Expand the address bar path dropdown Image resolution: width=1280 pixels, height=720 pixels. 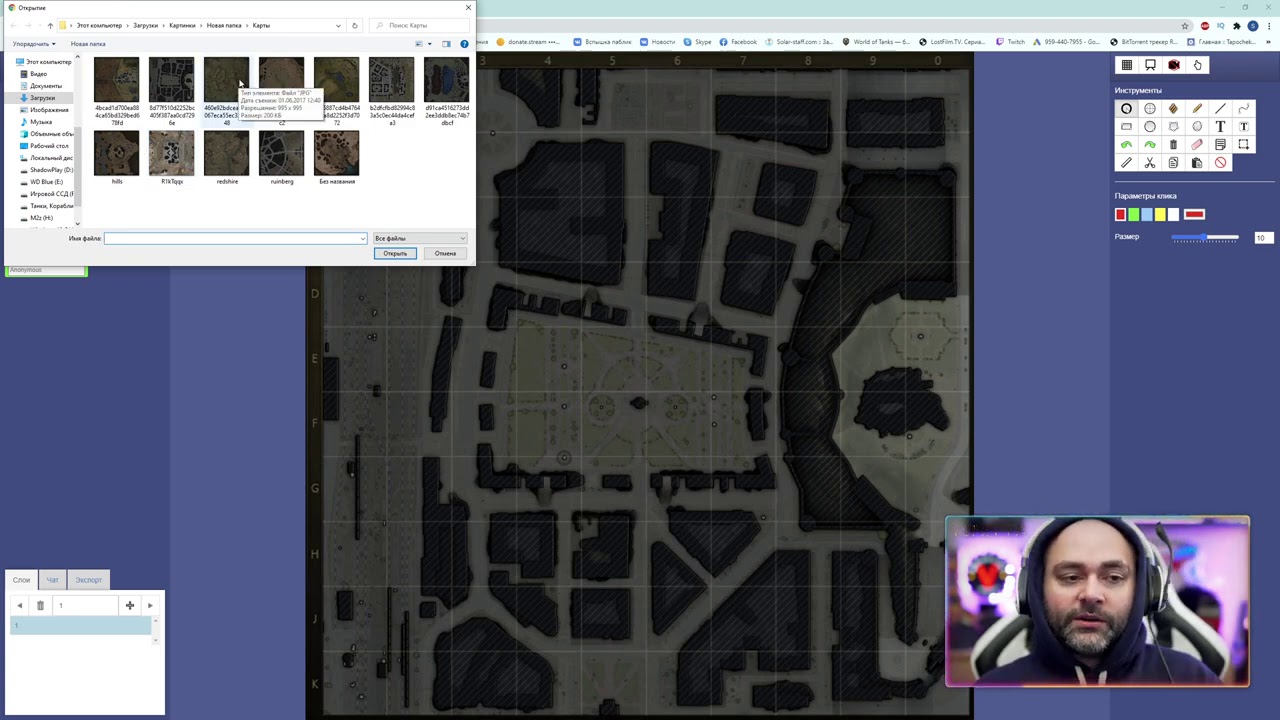click(x=338, y=25)
